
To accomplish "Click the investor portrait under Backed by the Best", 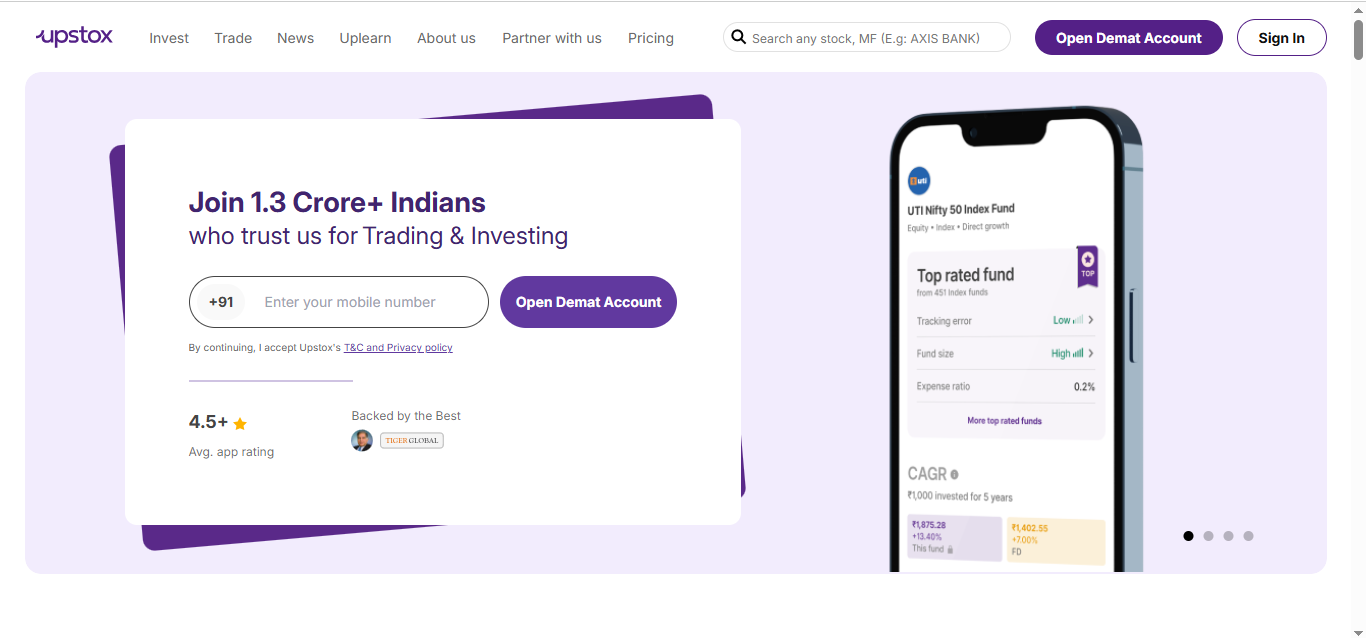I will click(362, 440).
